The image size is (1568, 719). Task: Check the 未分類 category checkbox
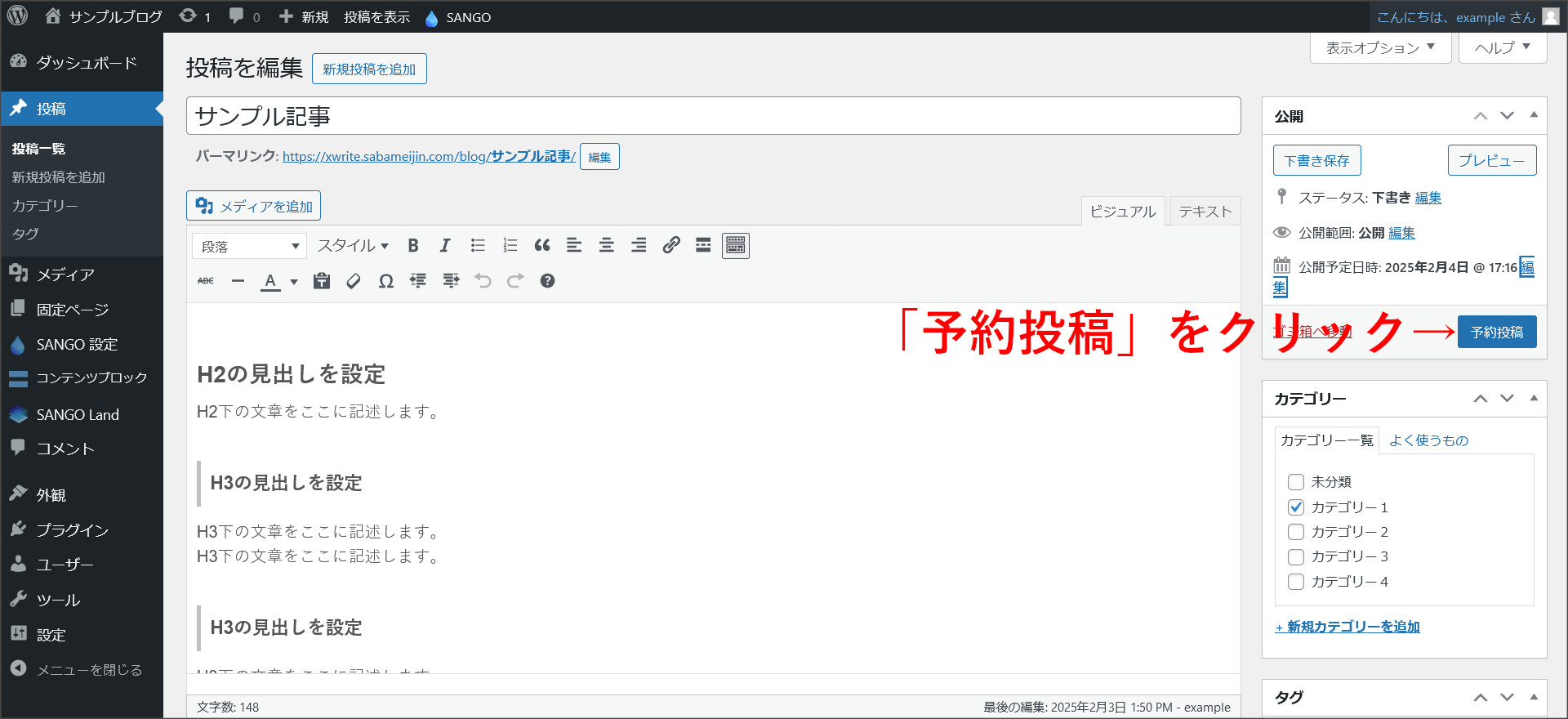[1296, 482]
